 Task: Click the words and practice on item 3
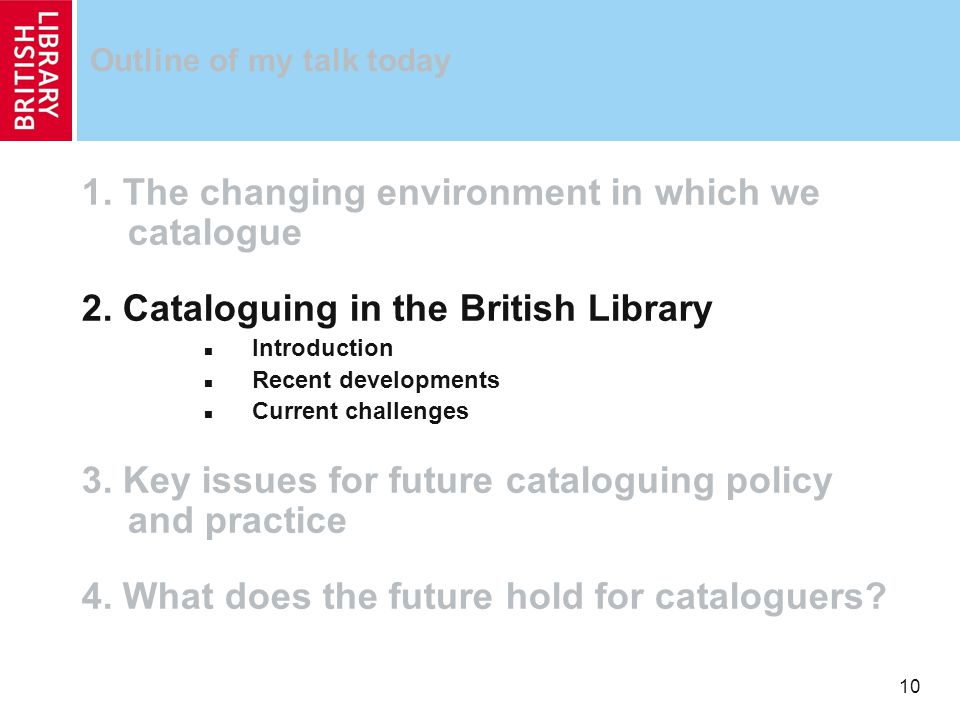tap(237, 522)
